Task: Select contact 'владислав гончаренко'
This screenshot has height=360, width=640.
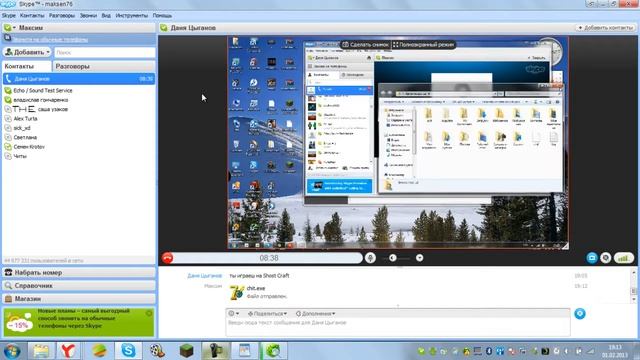Action: pyautogui.click(x=40, y=100)
